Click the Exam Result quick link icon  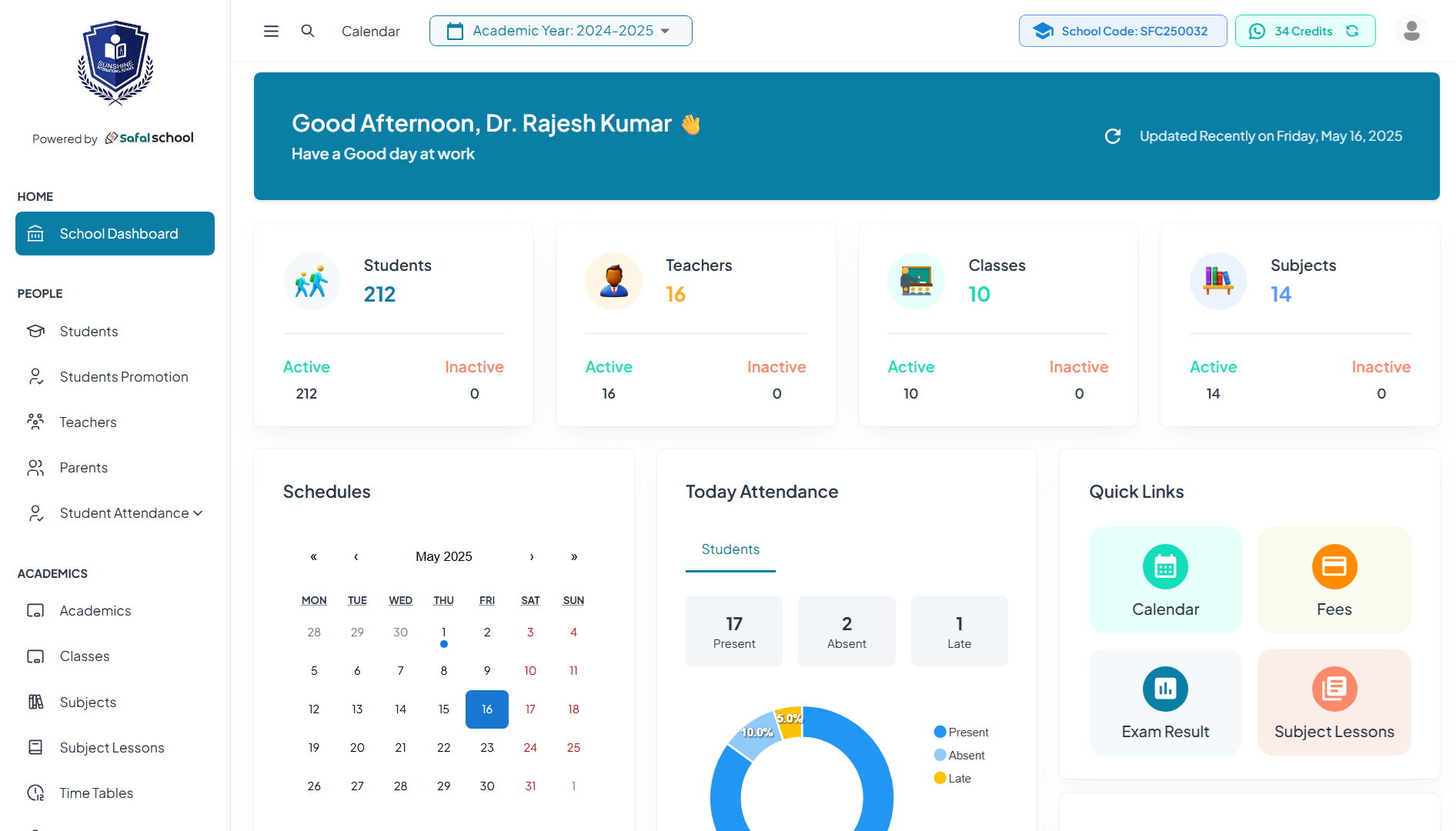[1165, 689]
